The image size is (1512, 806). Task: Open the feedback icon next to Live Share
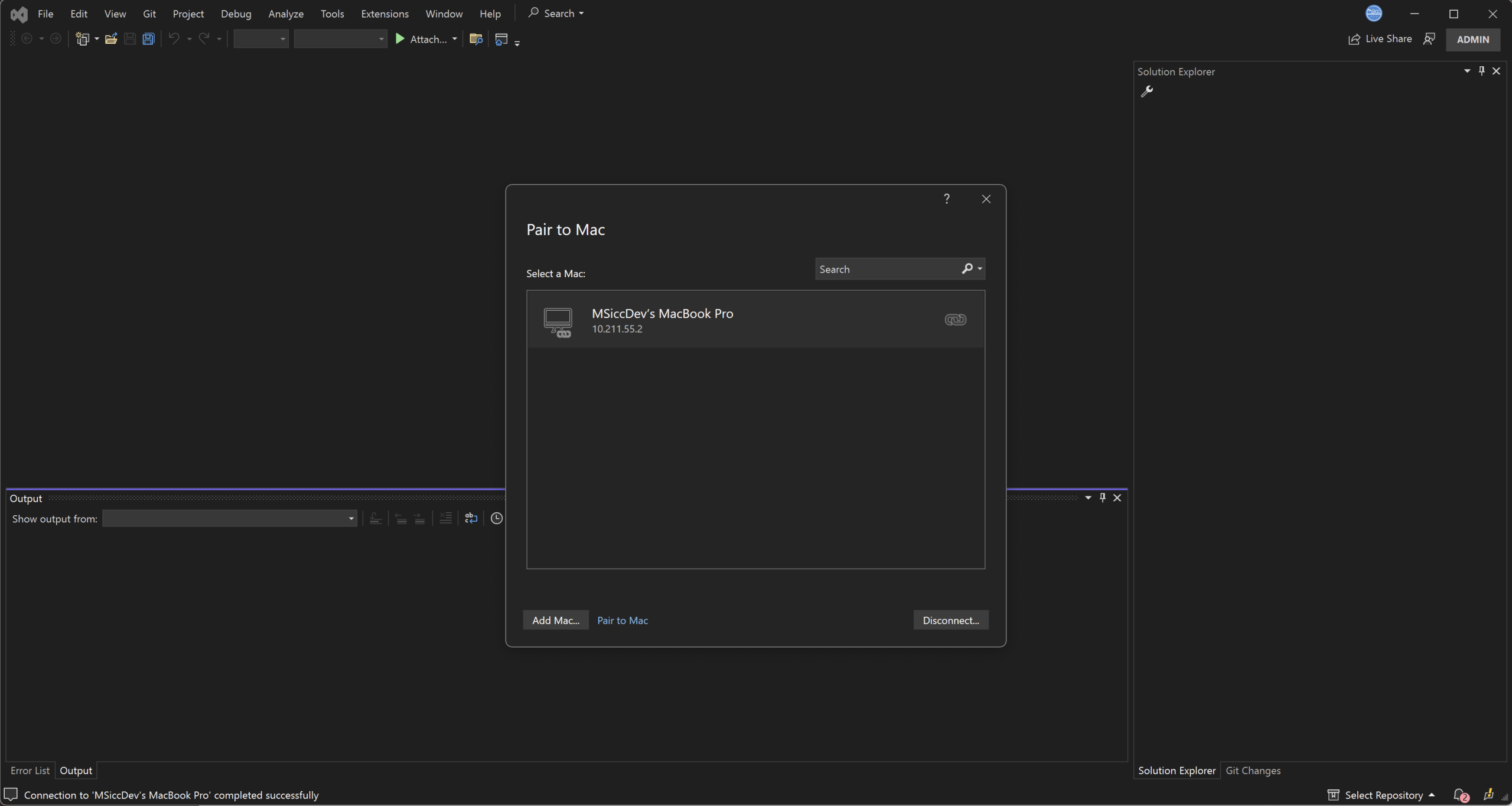(x=1429, y=39)
